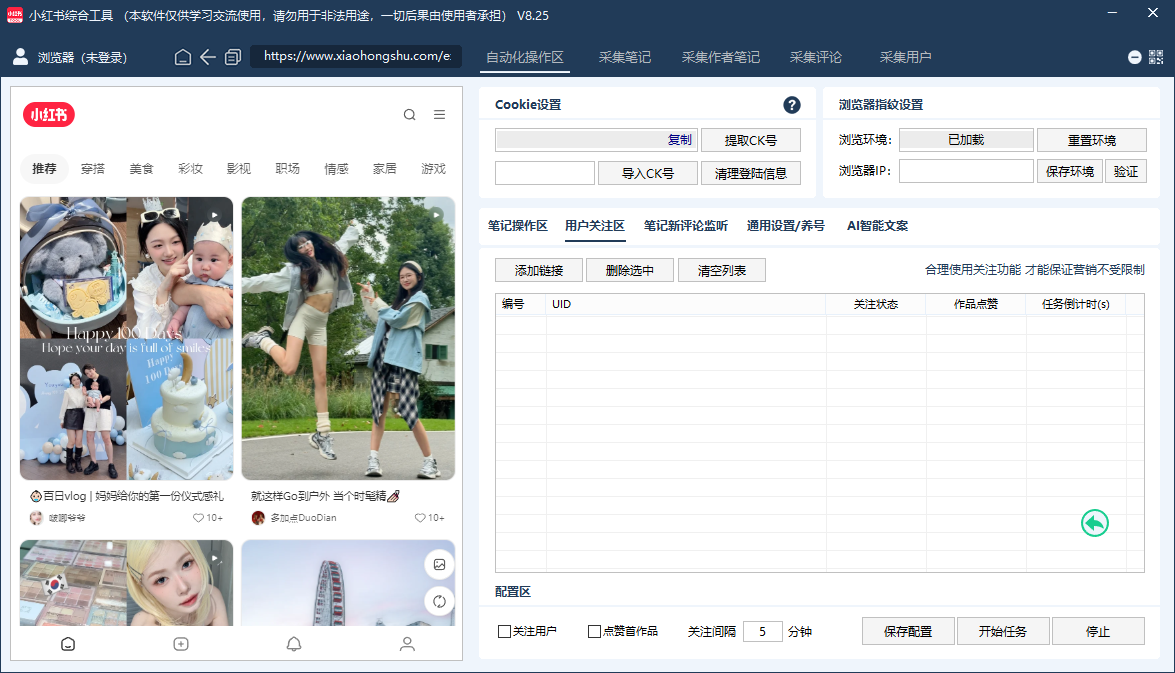The image size is (1175, 673).
Task: Select the 美食 category on Xiaohongshu
Action: [x=141, y=169]
